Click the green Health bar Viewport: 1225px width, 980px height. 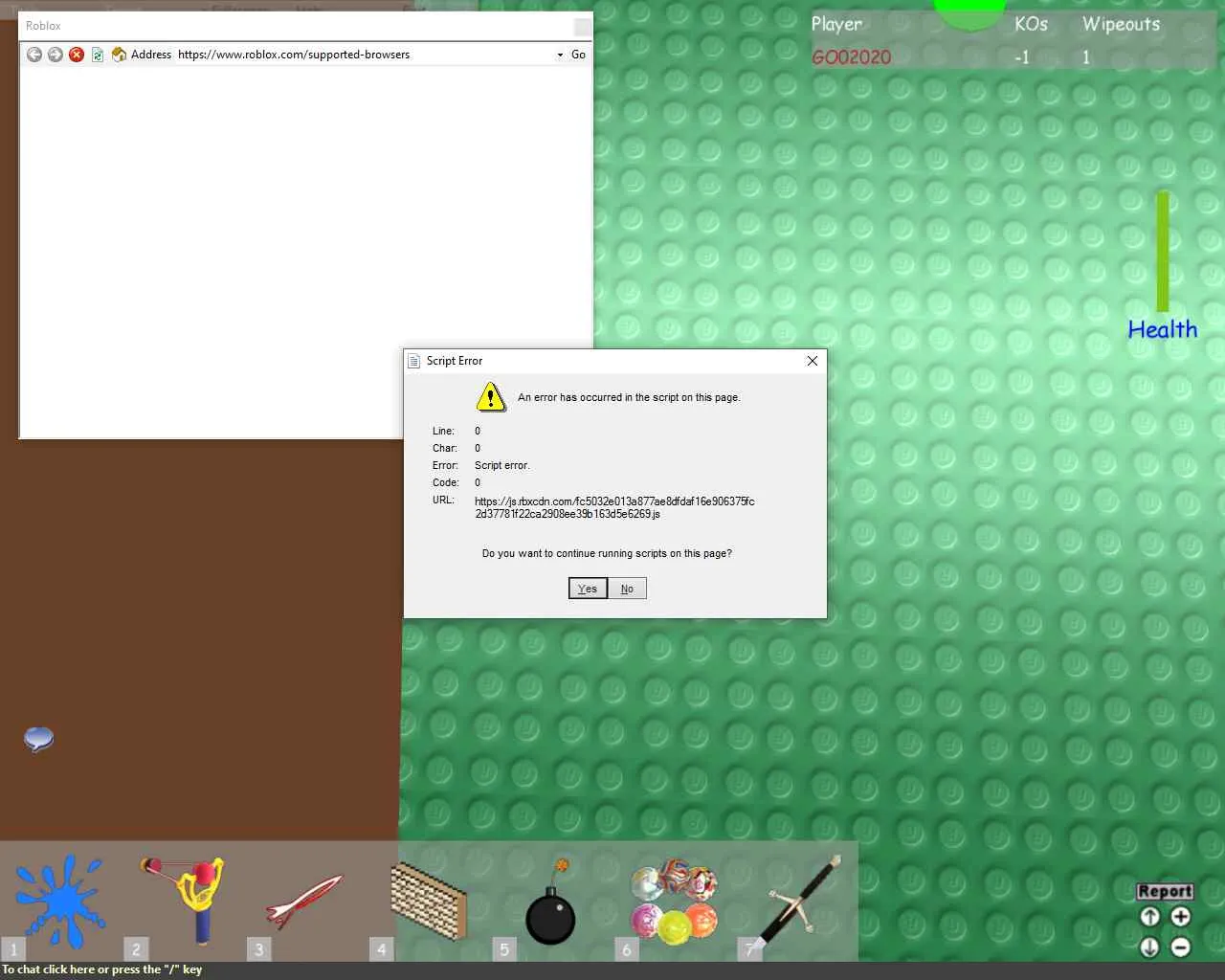1163,252
